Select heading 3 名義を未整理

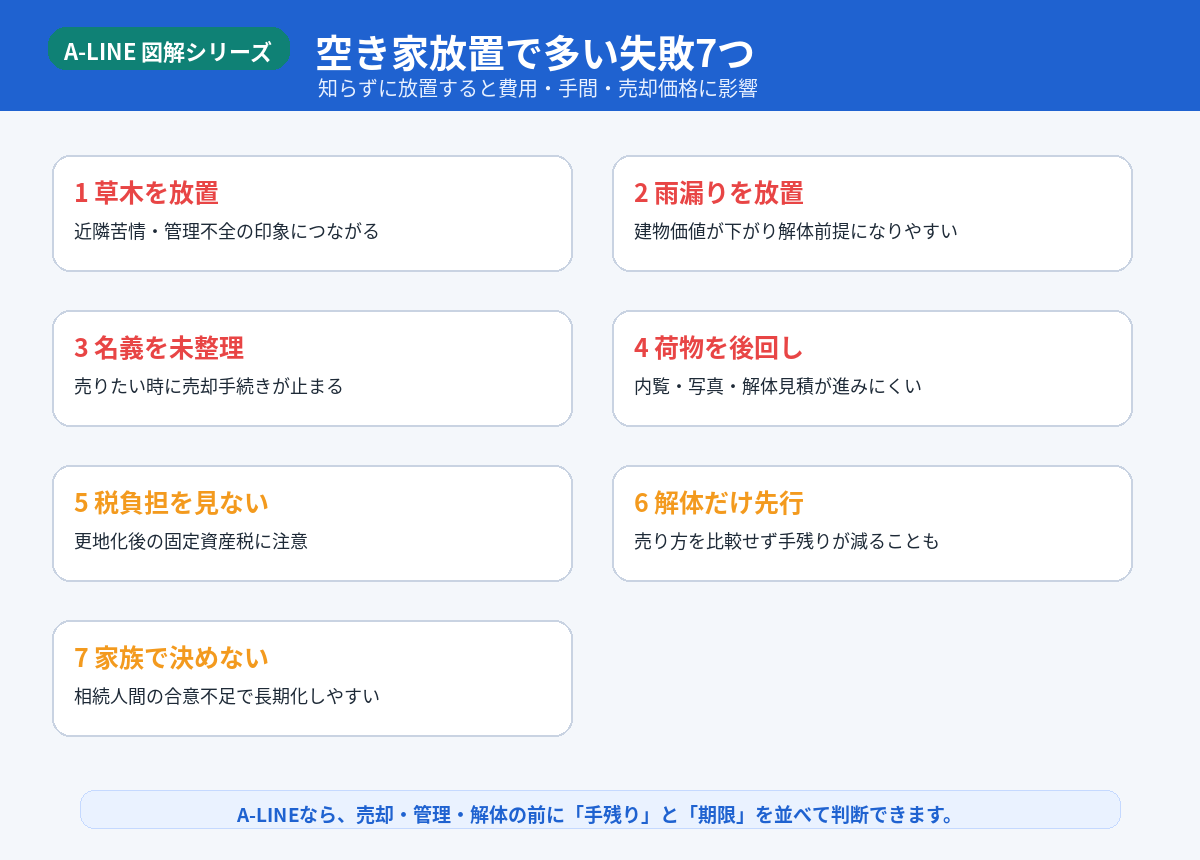coord(159,348)
